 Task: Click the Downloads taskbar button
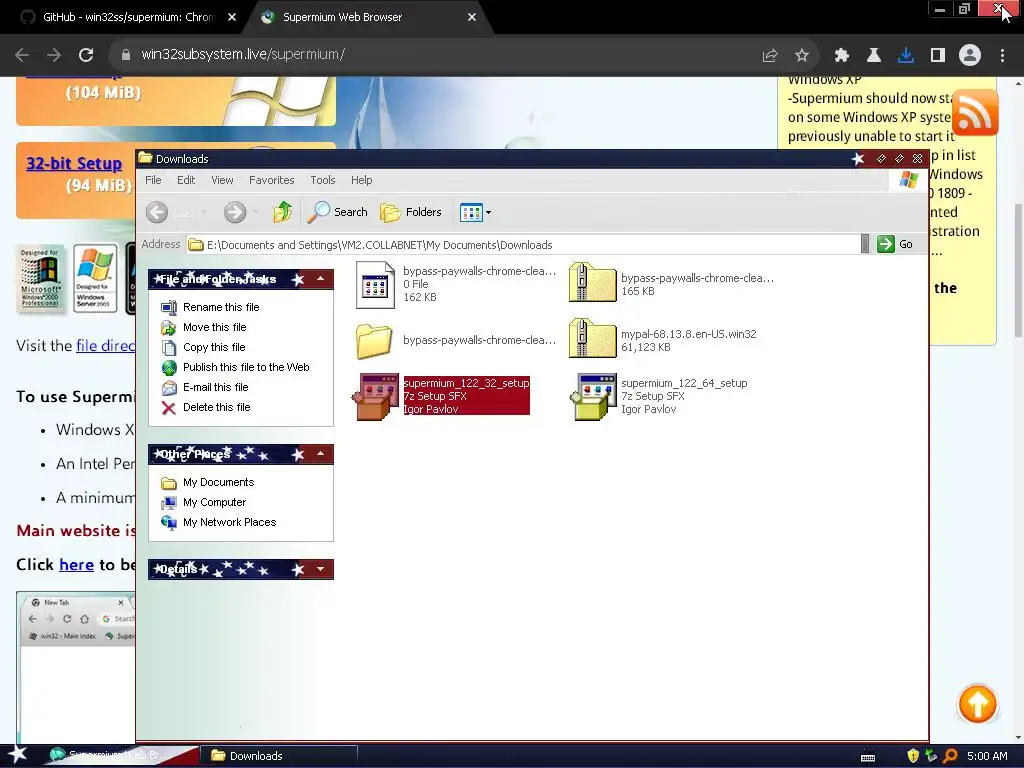[x=280, y=756]
